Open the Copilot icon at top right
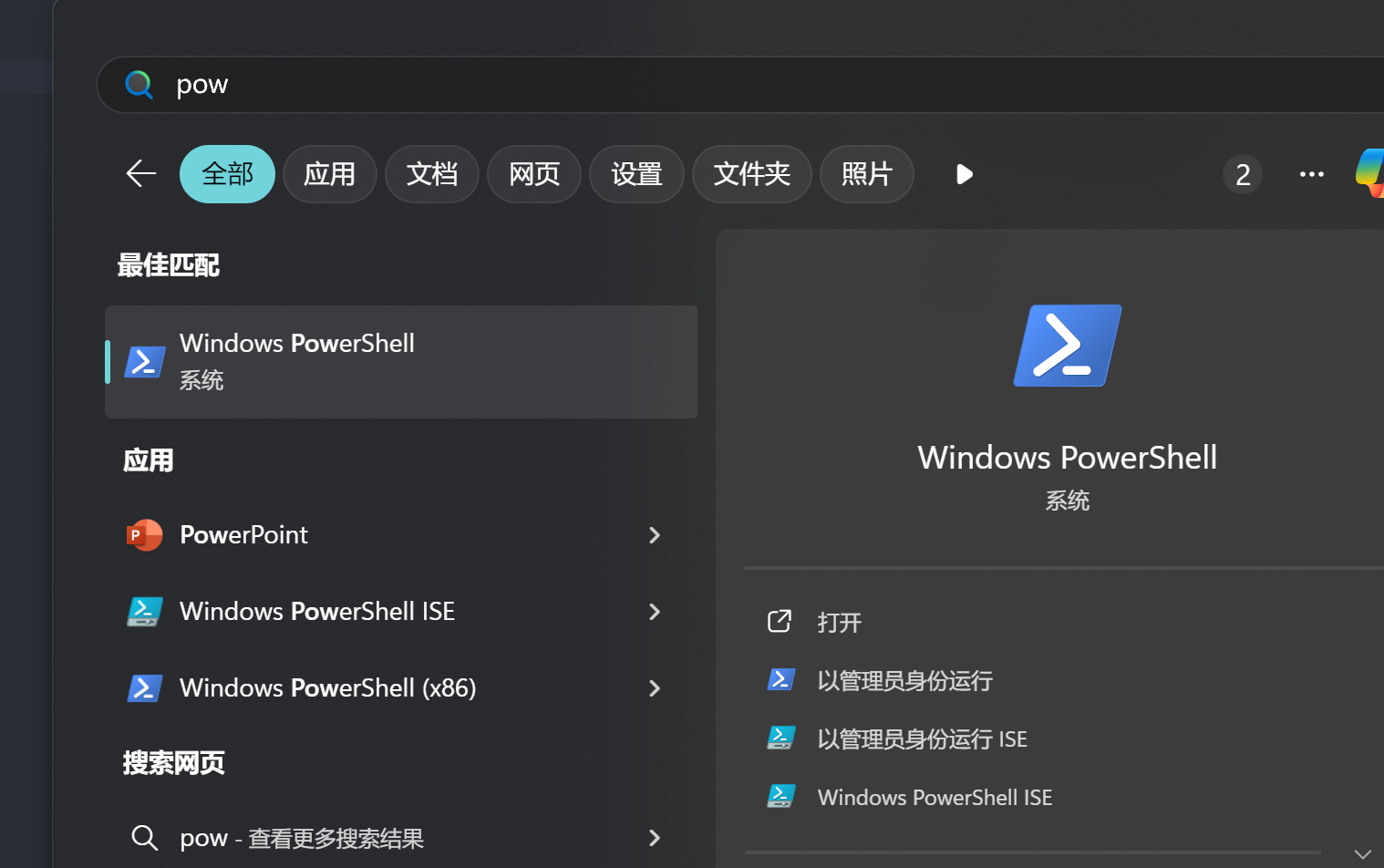 (1370, 173)
